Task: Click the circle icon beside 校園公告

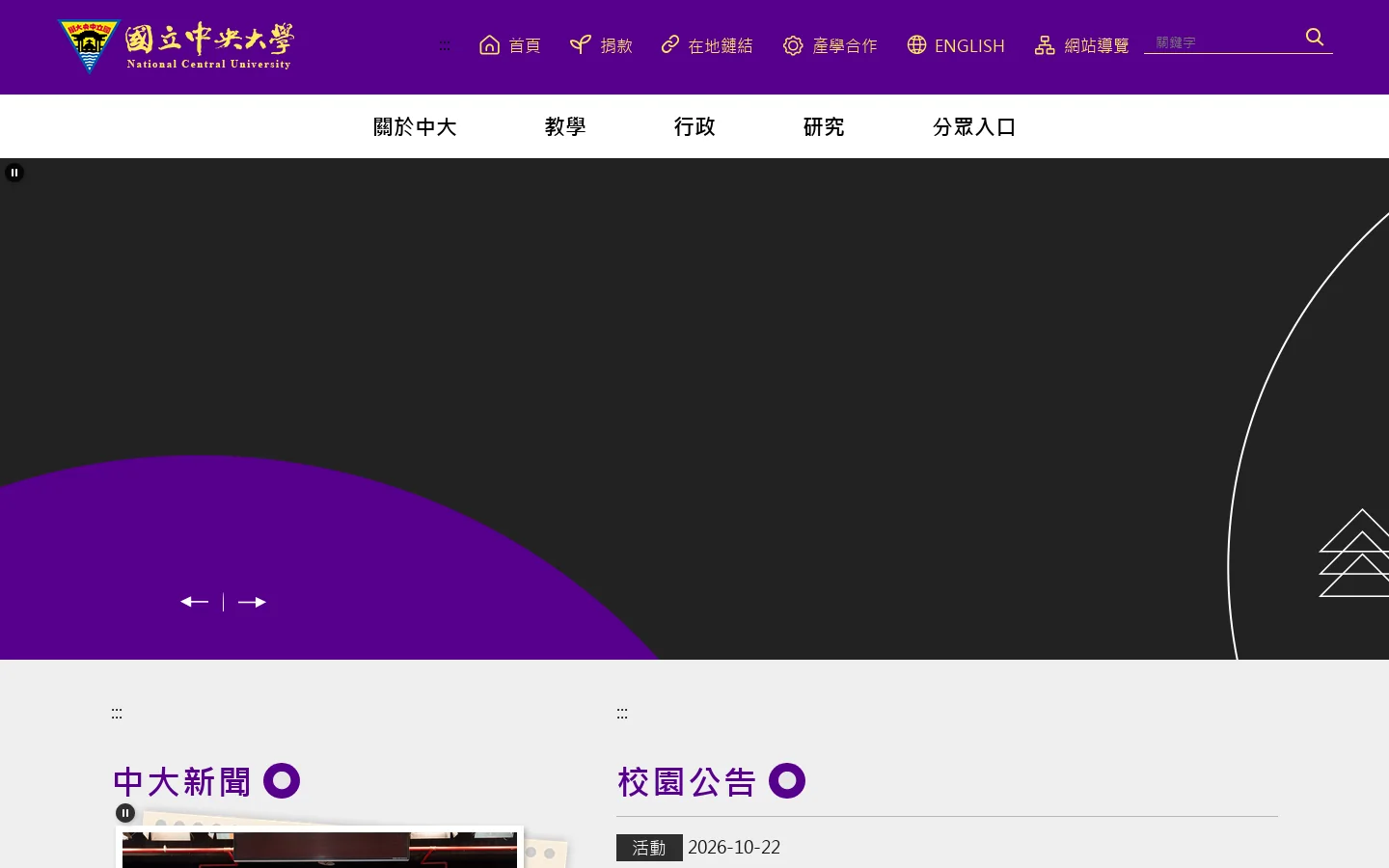Action: pyautogui.click(x=787, y=781)
